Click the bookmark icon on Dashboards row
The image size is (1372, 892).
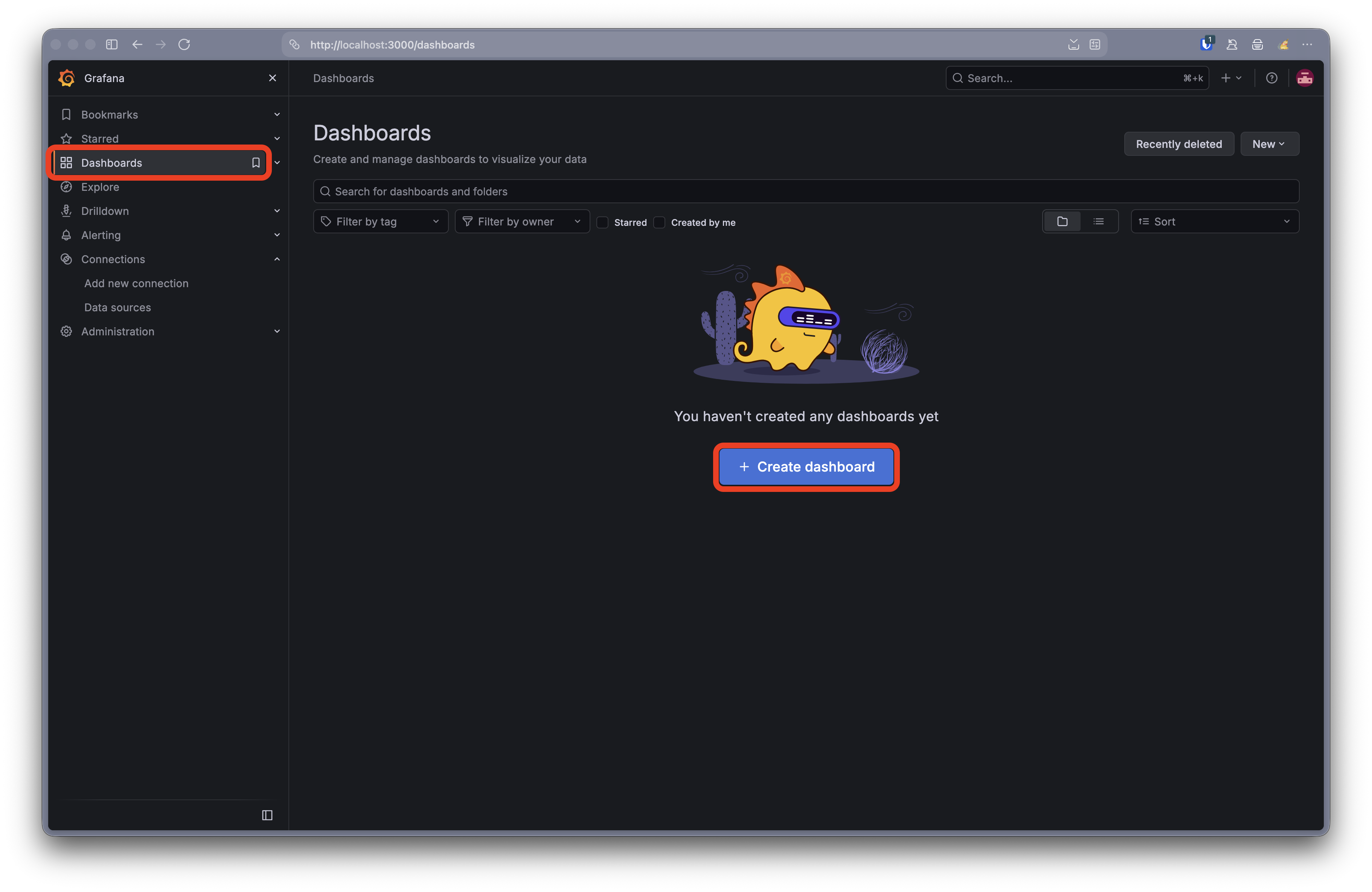pyautogui.click(x=256, y=163)
